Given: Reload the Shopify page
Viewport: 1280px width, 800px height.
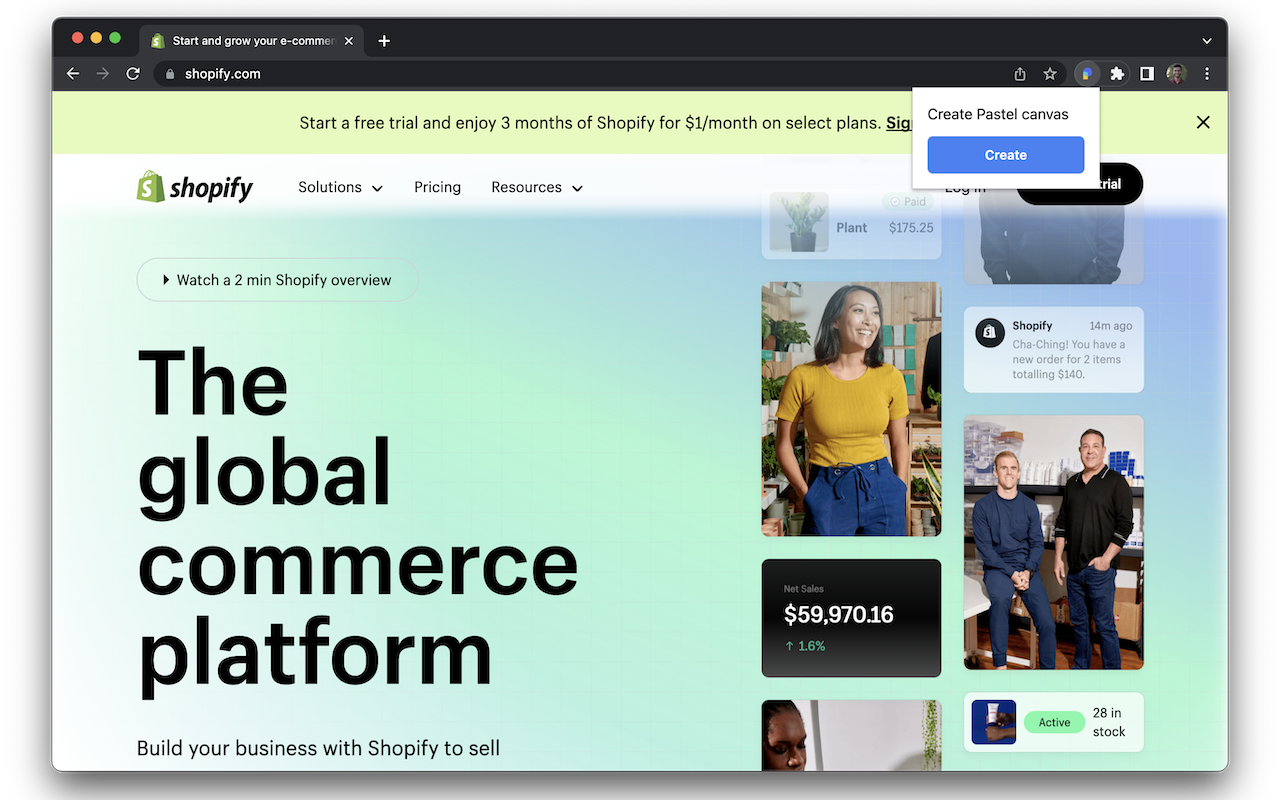Looking at the screenshot, I should click(133, 74).
